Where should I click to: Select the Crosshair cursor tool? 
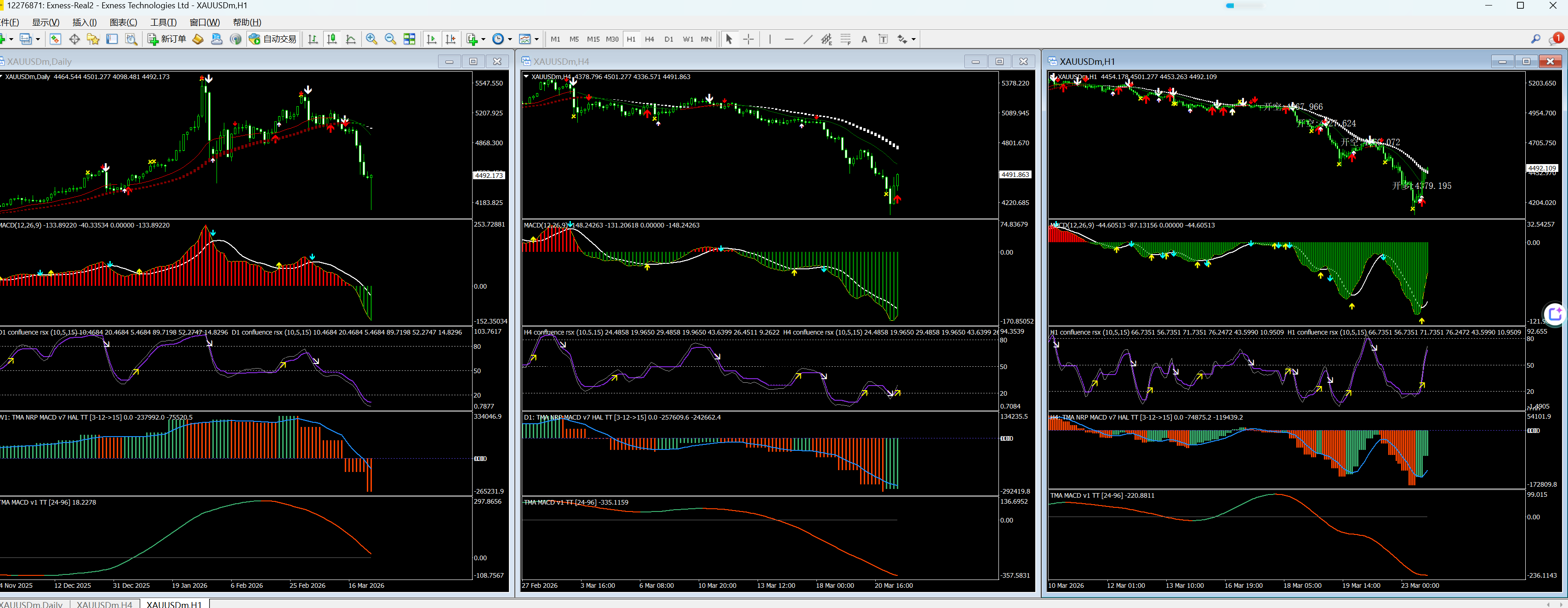point(748,39)
